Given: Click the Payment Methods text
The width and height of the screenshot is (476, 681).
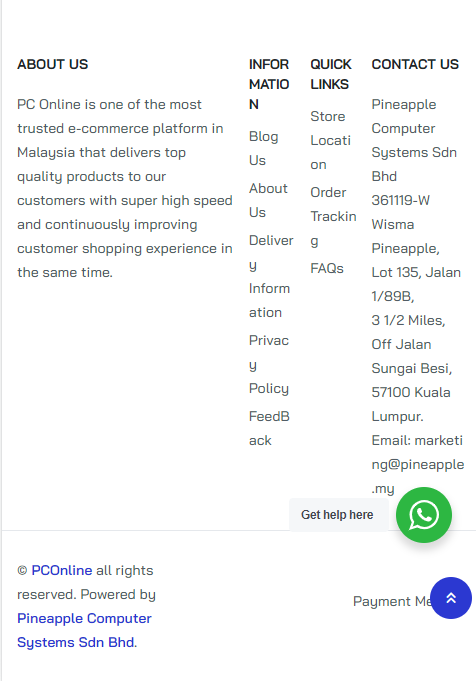Looking at the screenshot, I should (x=391, y=601).
